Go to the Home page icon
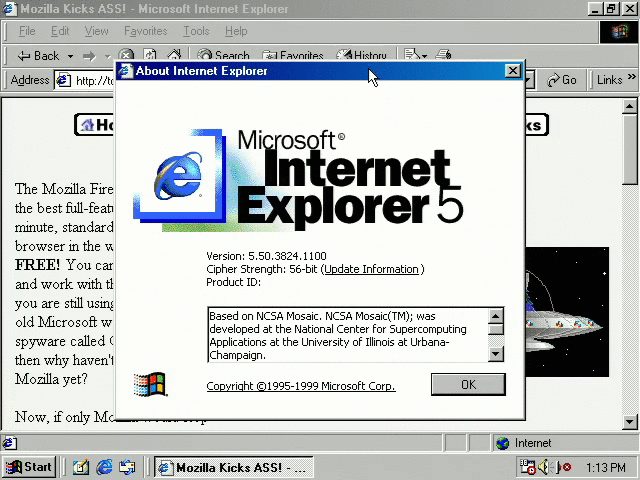Viewport: 640px width, 480px height. pos(174,55)
